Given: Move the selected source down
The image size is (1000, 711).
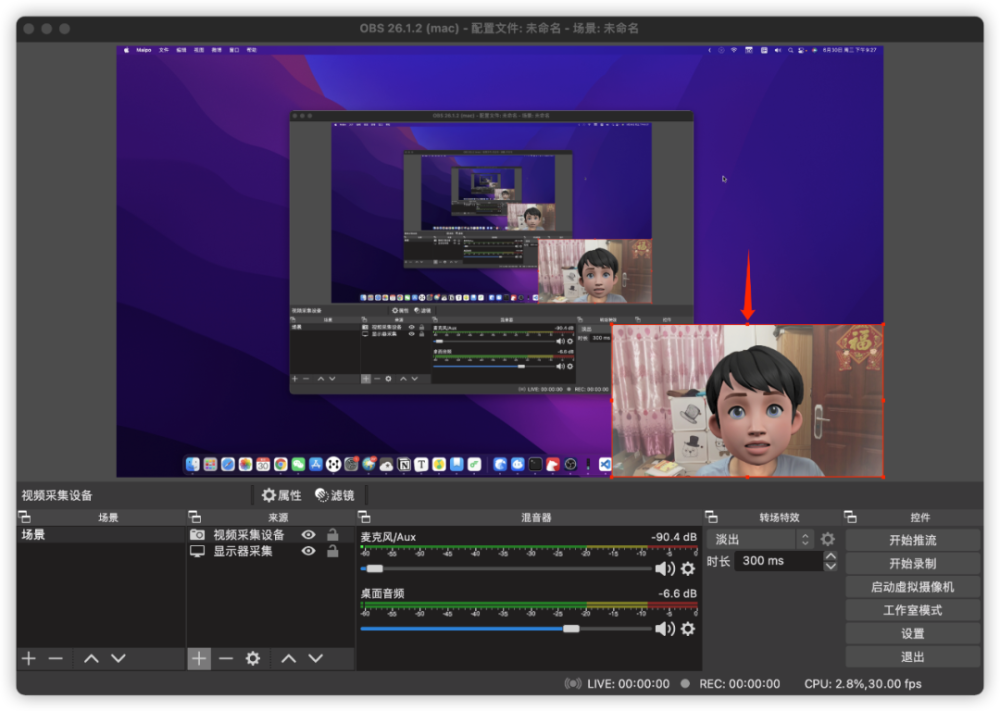Looking at the screenshot, I should [316, 659].
